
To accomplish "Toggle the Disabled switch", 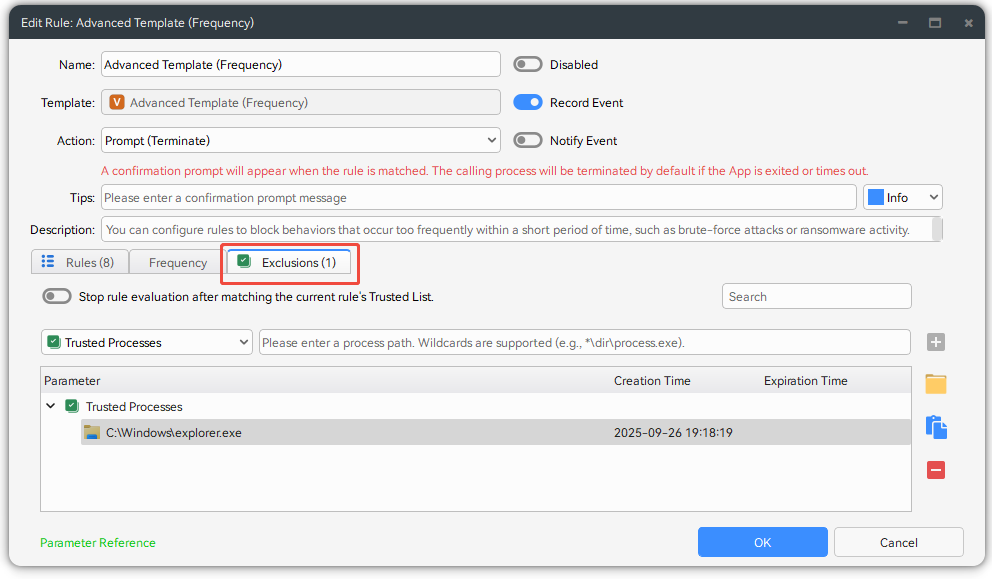I will (x=528, y=65).
